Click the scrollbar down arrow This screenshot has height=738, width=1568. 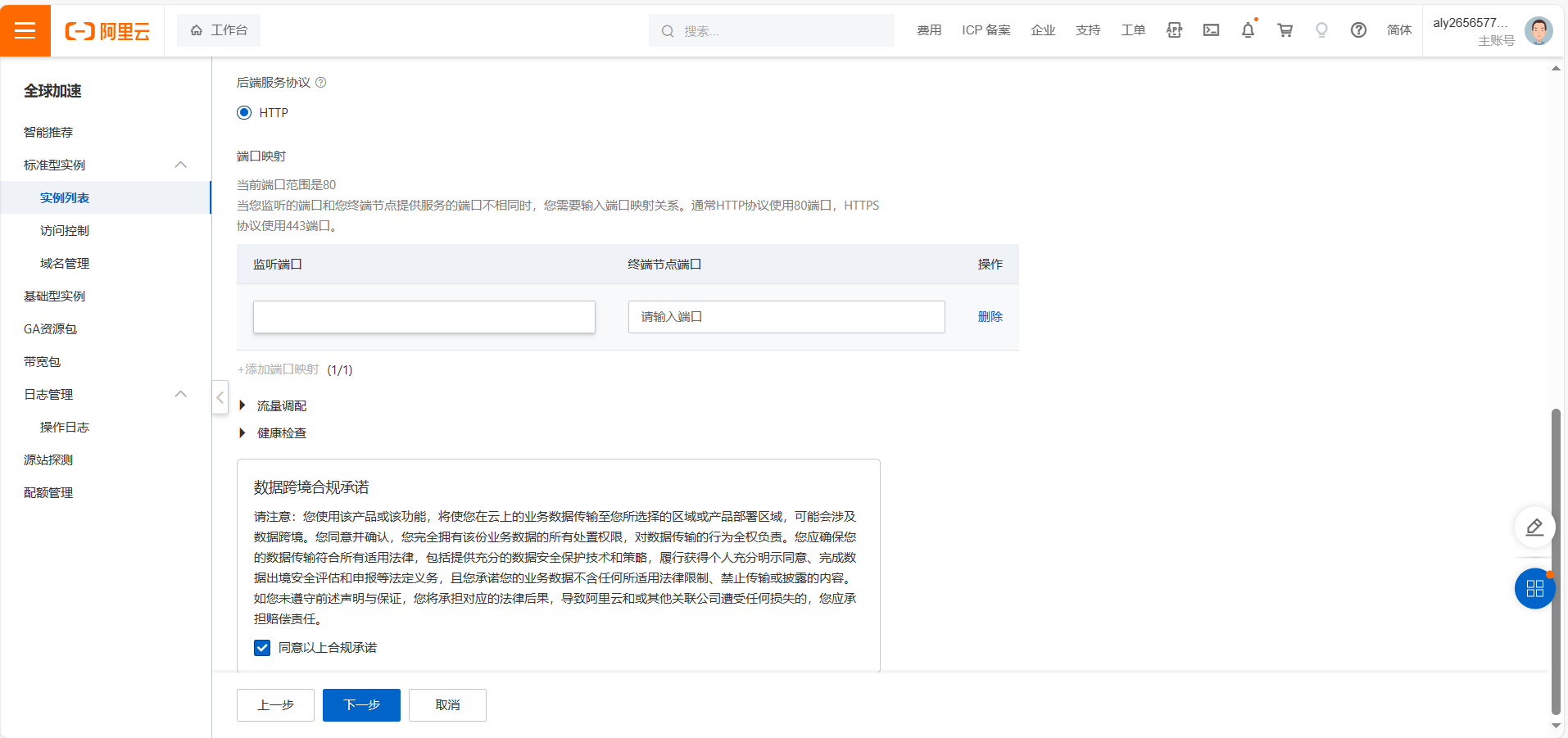click(1556, 726)
